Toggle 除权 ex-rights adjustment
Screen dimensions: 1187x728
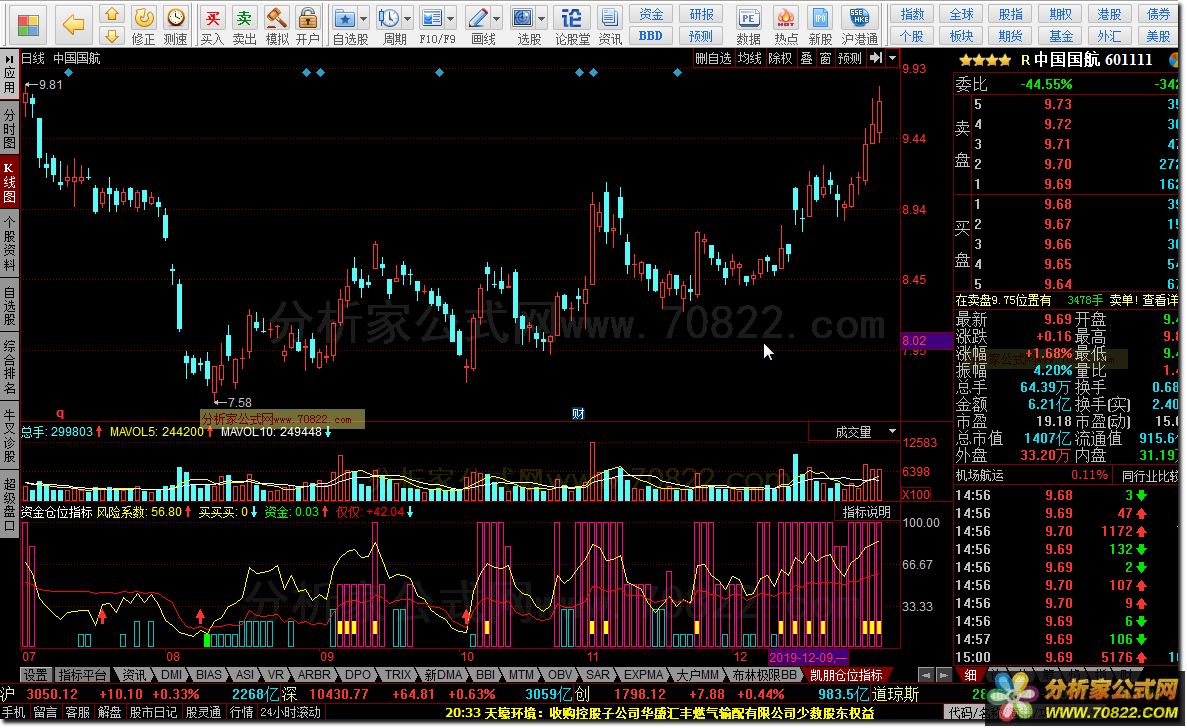780,58
